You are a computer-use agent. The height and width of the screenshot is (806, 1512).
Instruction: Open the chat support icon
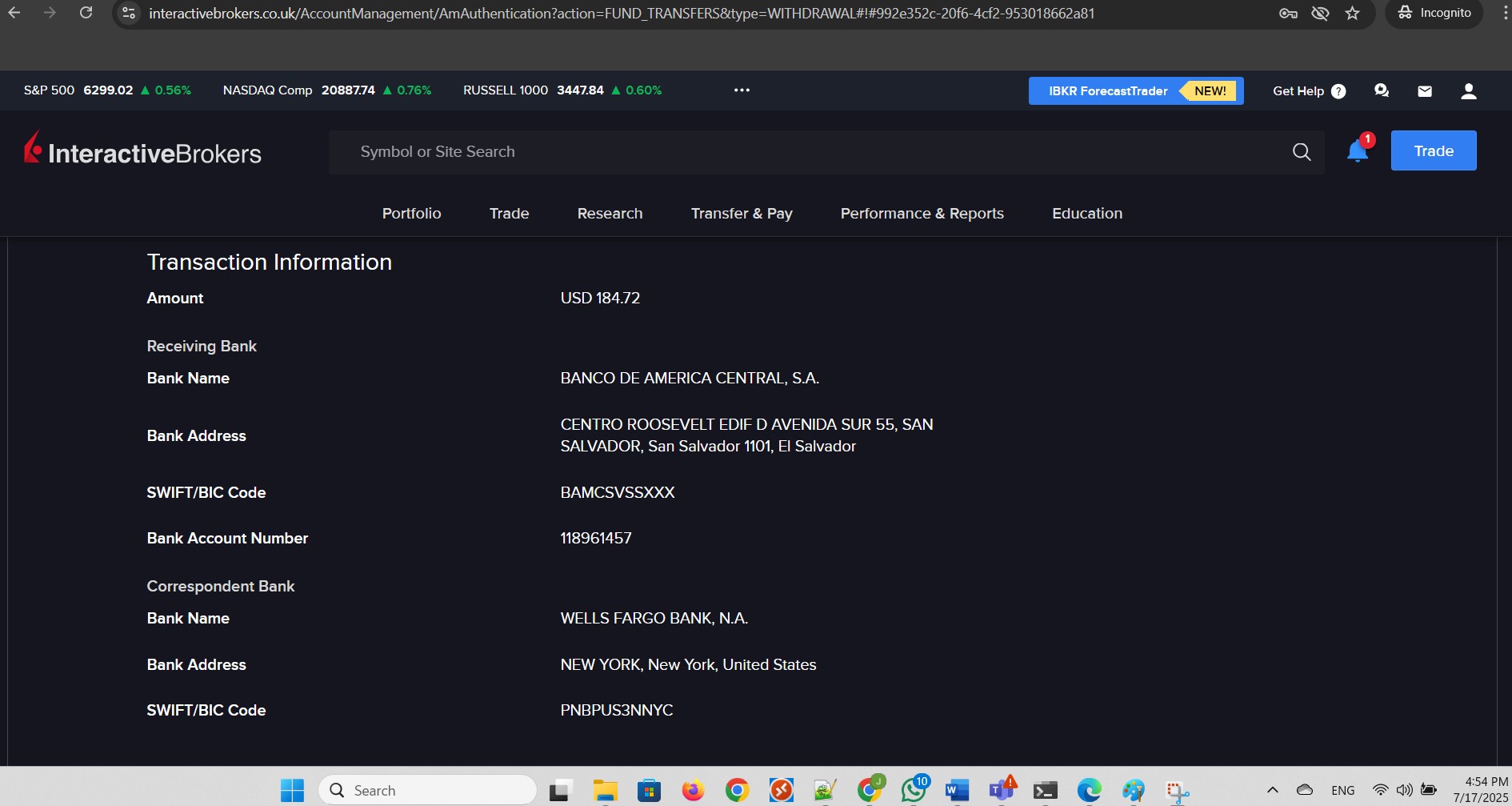click(x=1382, y=91)
